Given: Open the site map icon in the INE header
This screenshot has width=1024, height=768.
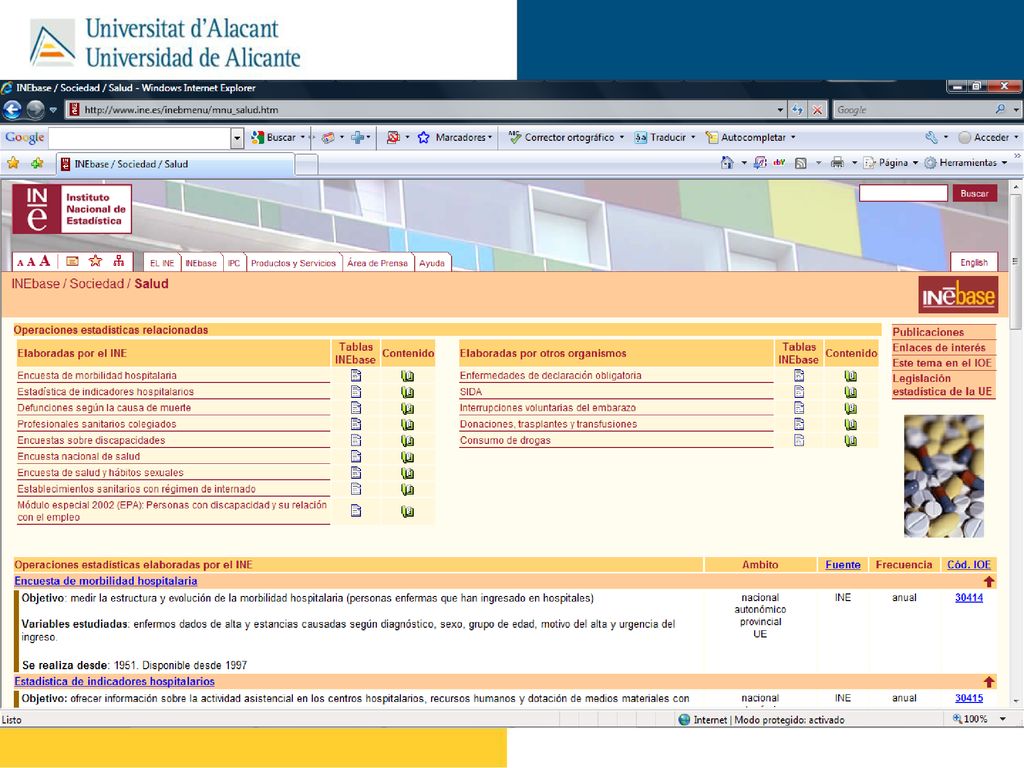Looking at the screenshot, I should click(x=118, y=261).
